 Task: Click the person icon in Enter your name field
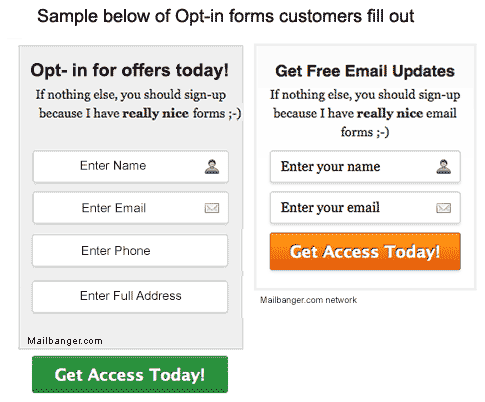tap(444, 167)
